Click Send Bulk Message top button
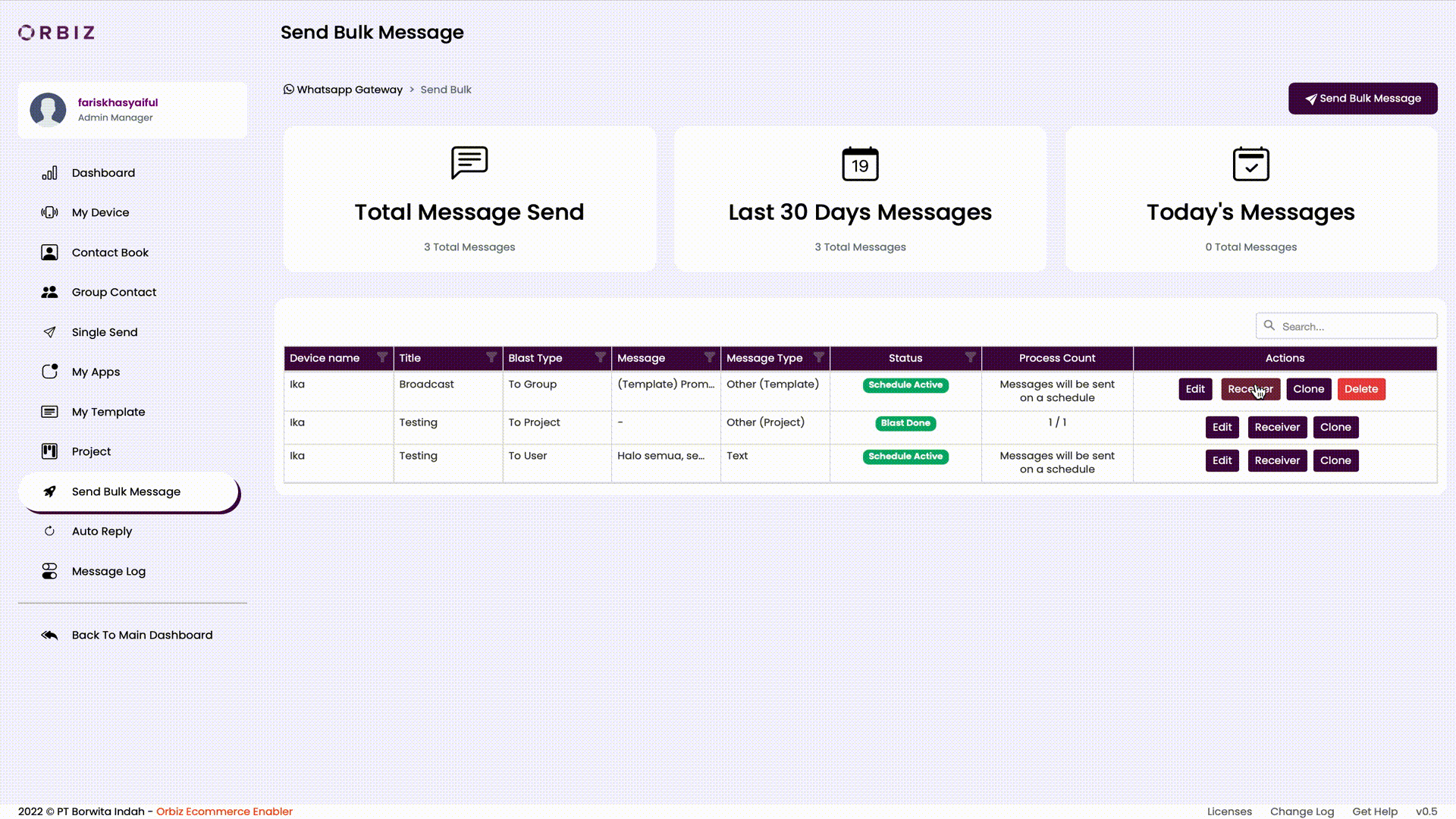 (1363, 98)
